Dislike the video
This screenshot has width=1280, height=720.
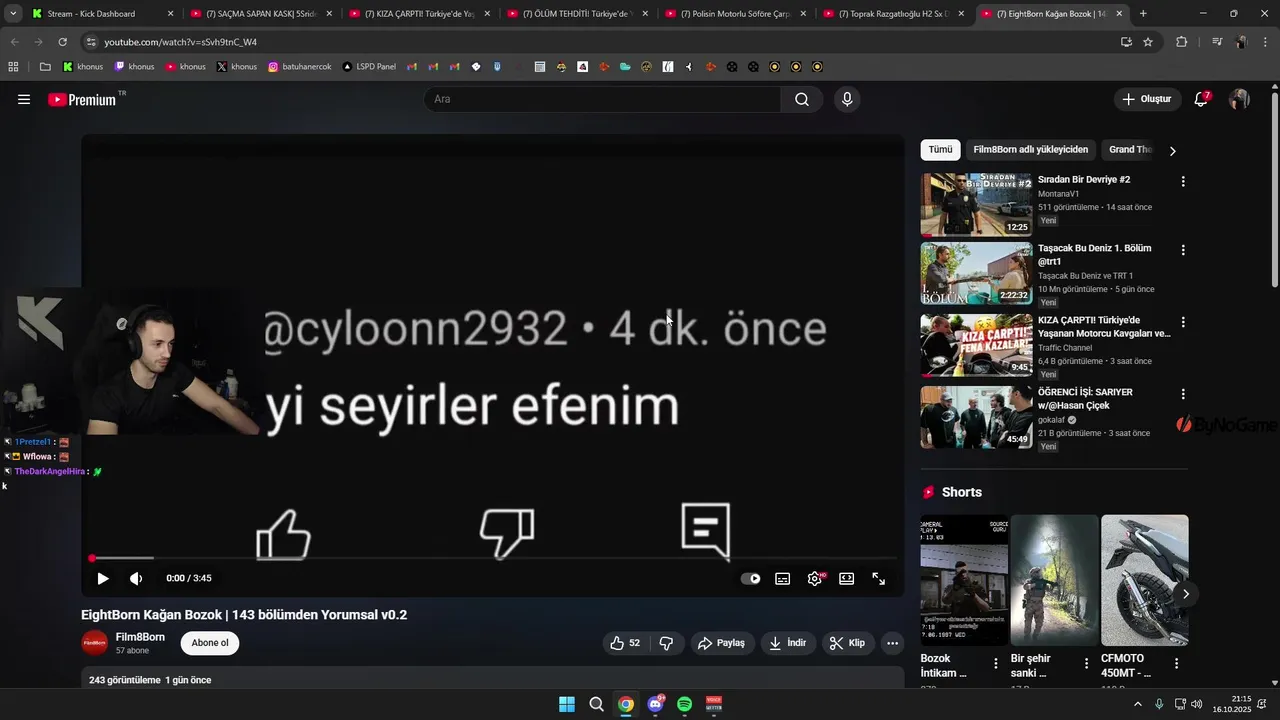(666, 643)
